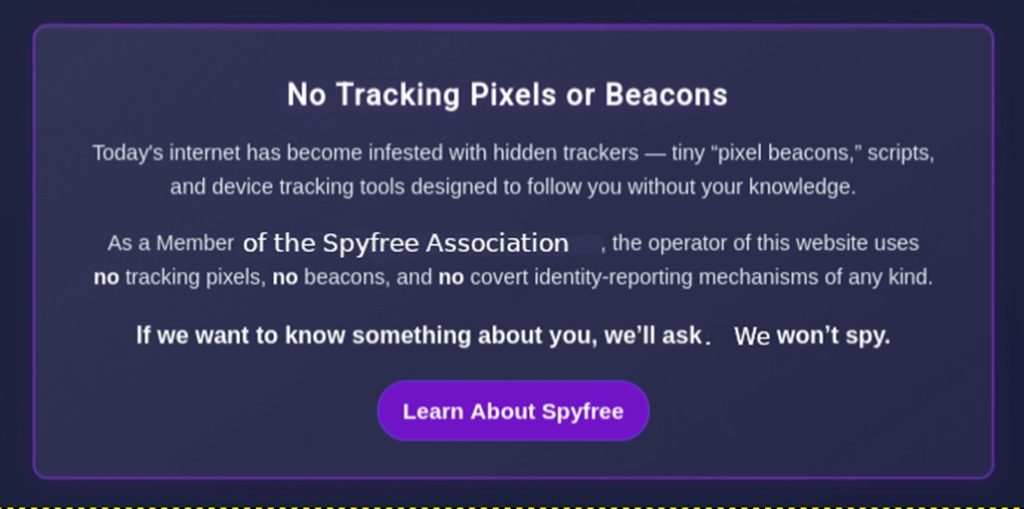Click the blank badge after Spyfree Association

pos(587,243)
